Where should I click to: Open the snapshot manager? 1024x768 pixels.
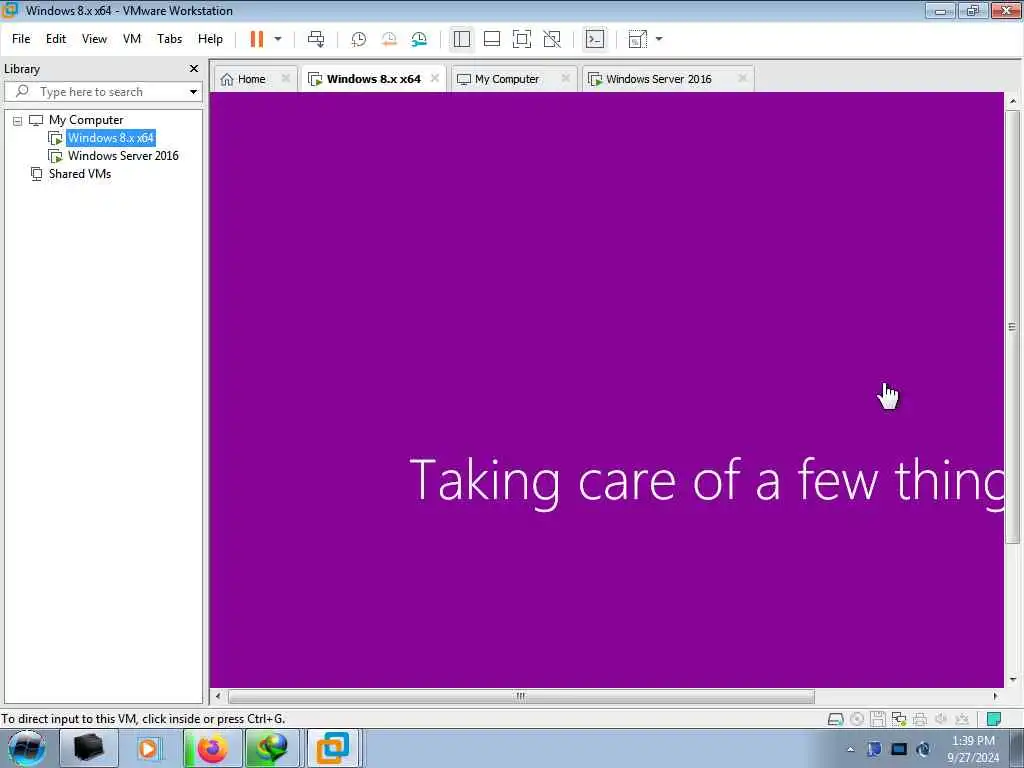(419, 39)
